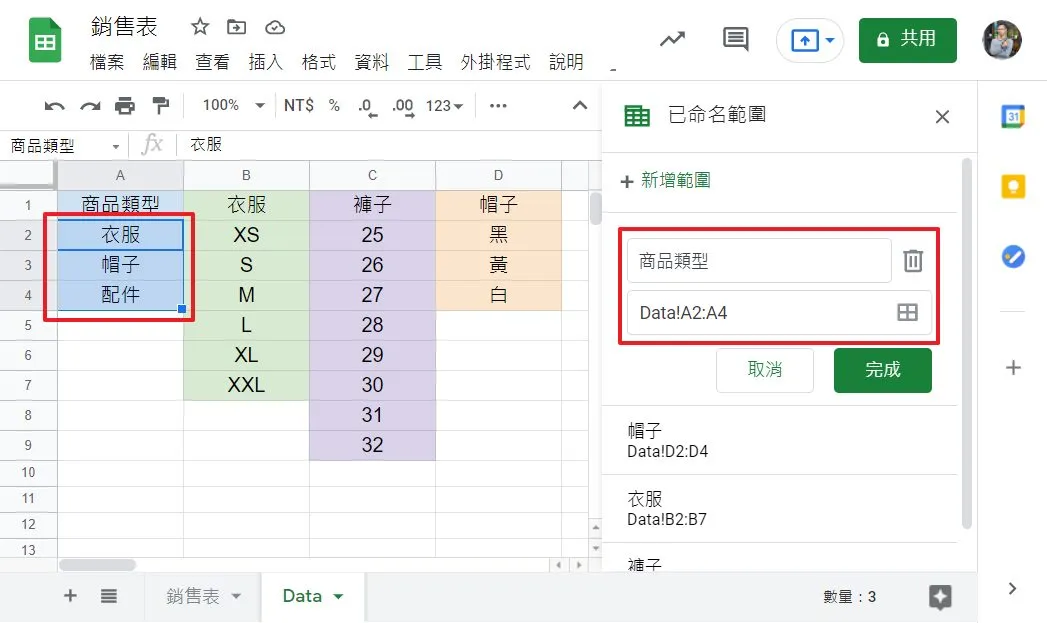Select cell containing 32

click(373, 445)
